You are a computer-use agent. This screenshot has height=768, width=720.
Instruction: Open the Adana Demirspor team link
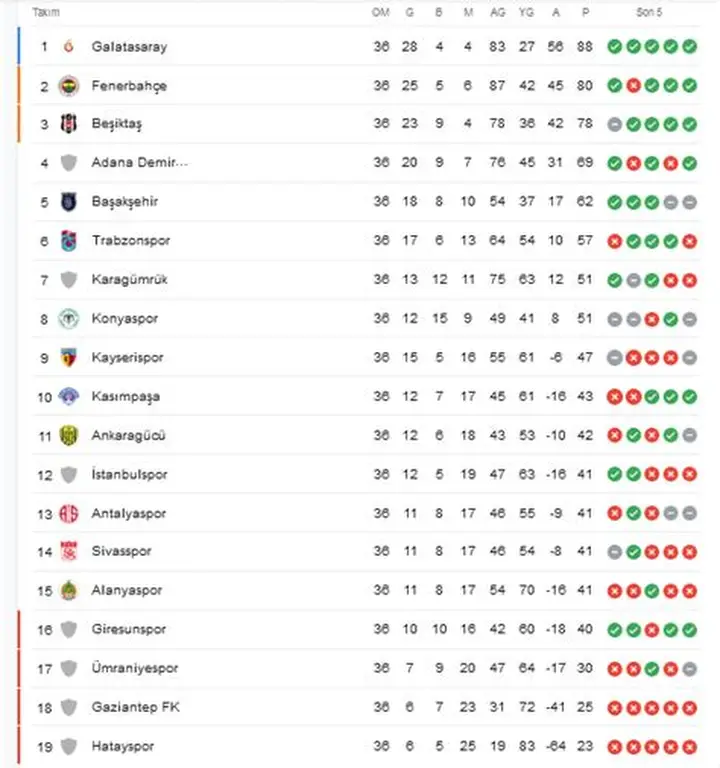[139, 163]
